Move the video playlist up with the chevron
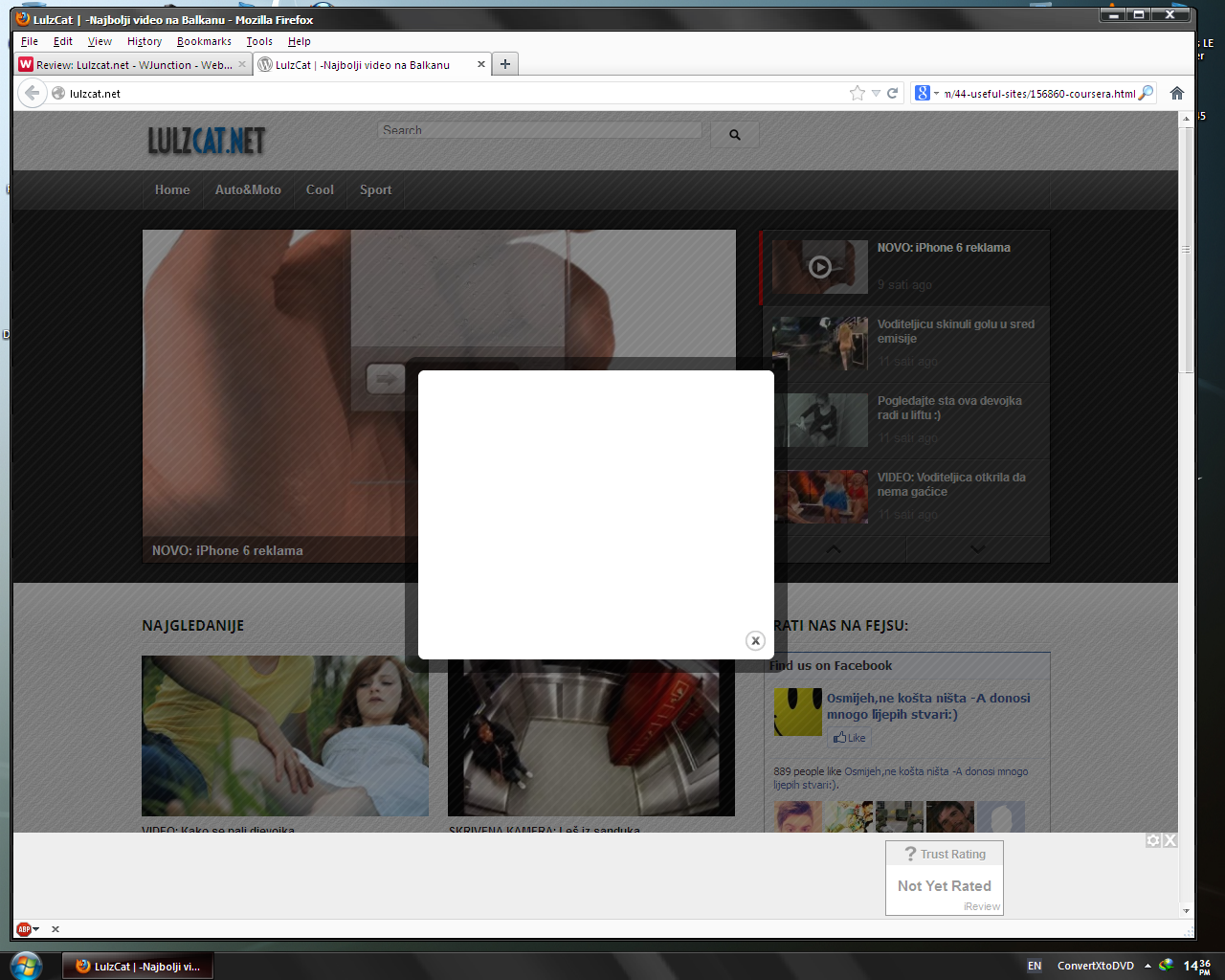 [x=834, y=549]
